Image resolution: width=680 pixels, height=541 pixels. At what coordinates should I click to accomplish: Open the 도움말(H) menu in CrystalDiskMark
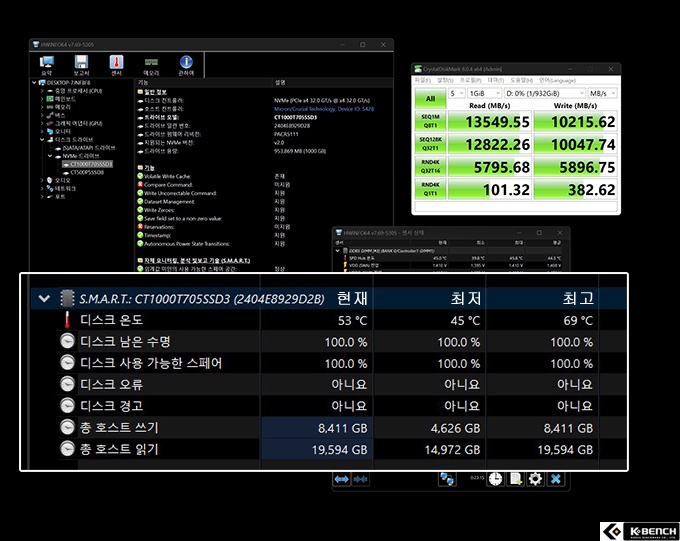(522, 80)
